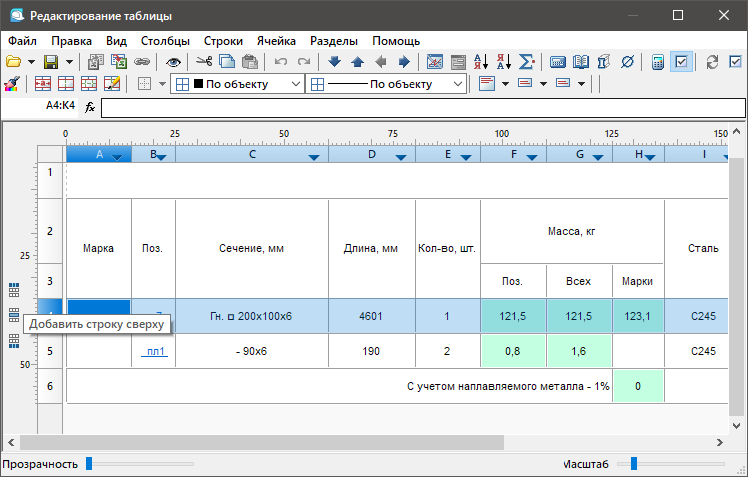Screen dimensions: 748x477
Task: Click the 'пл1' link in row 5
Action: coord(155,352)
